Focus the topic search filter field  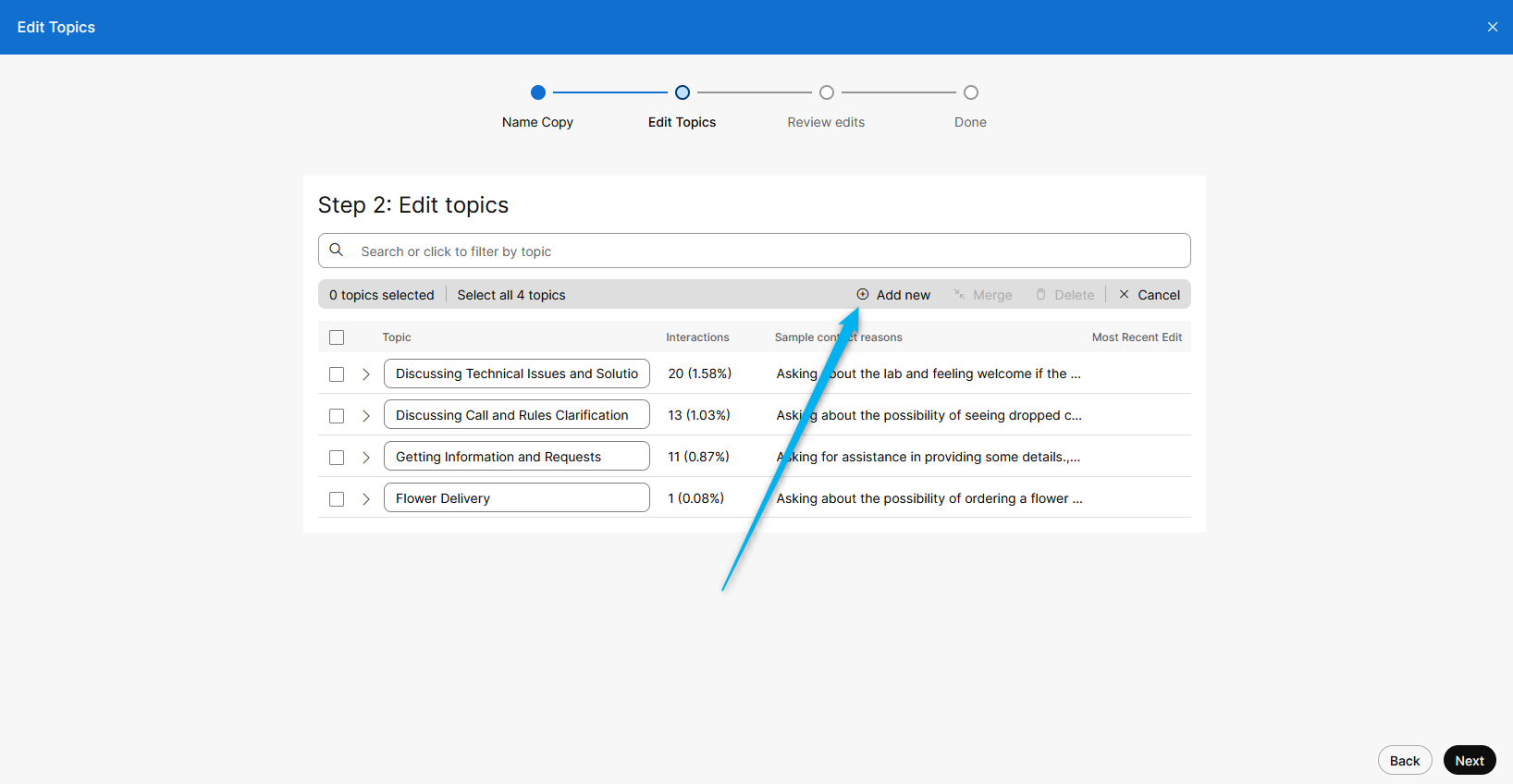(768, 251)
